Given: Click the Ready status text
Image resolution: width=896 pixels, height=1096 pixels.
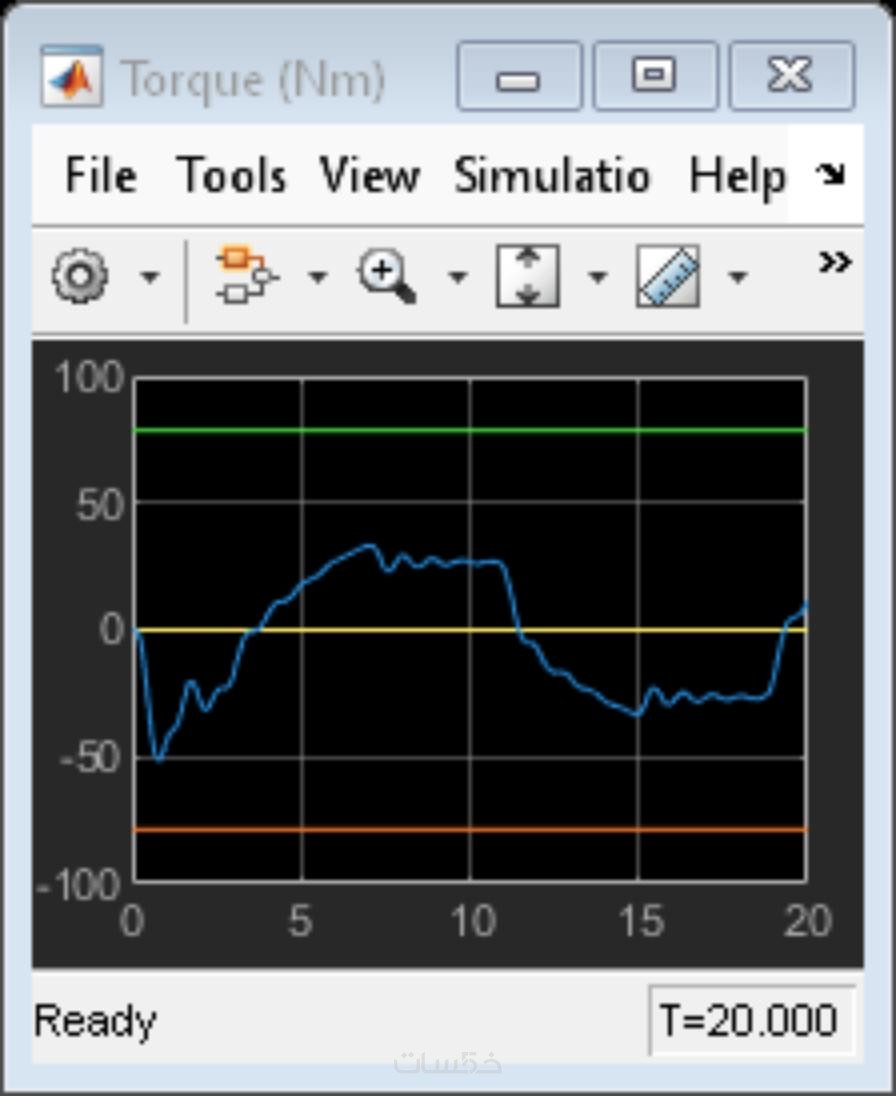Looking at the screenshot, I should [94, 1022].
